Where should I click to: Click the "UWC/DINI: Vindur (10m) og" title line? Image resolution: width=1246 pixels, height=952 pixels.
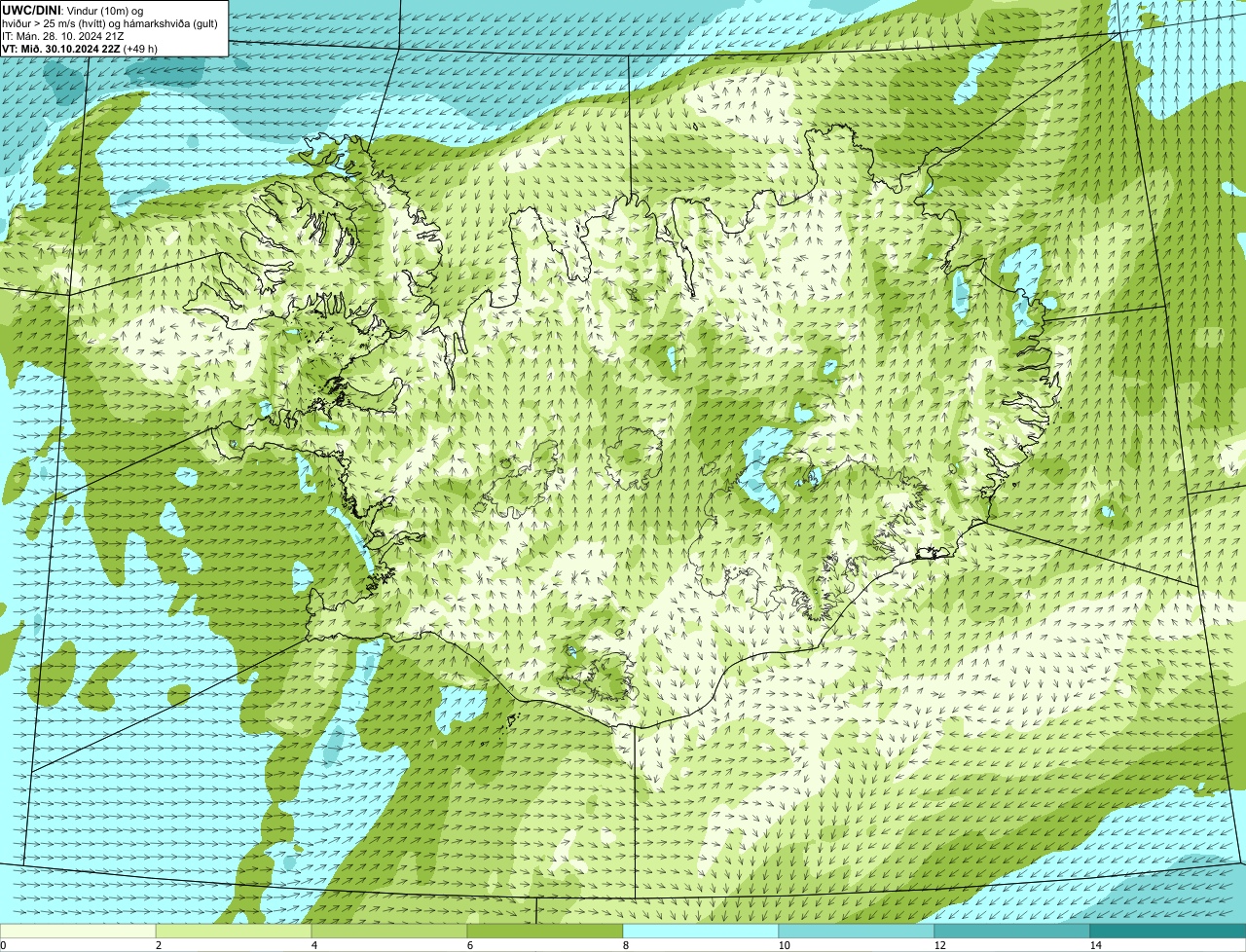73,10
